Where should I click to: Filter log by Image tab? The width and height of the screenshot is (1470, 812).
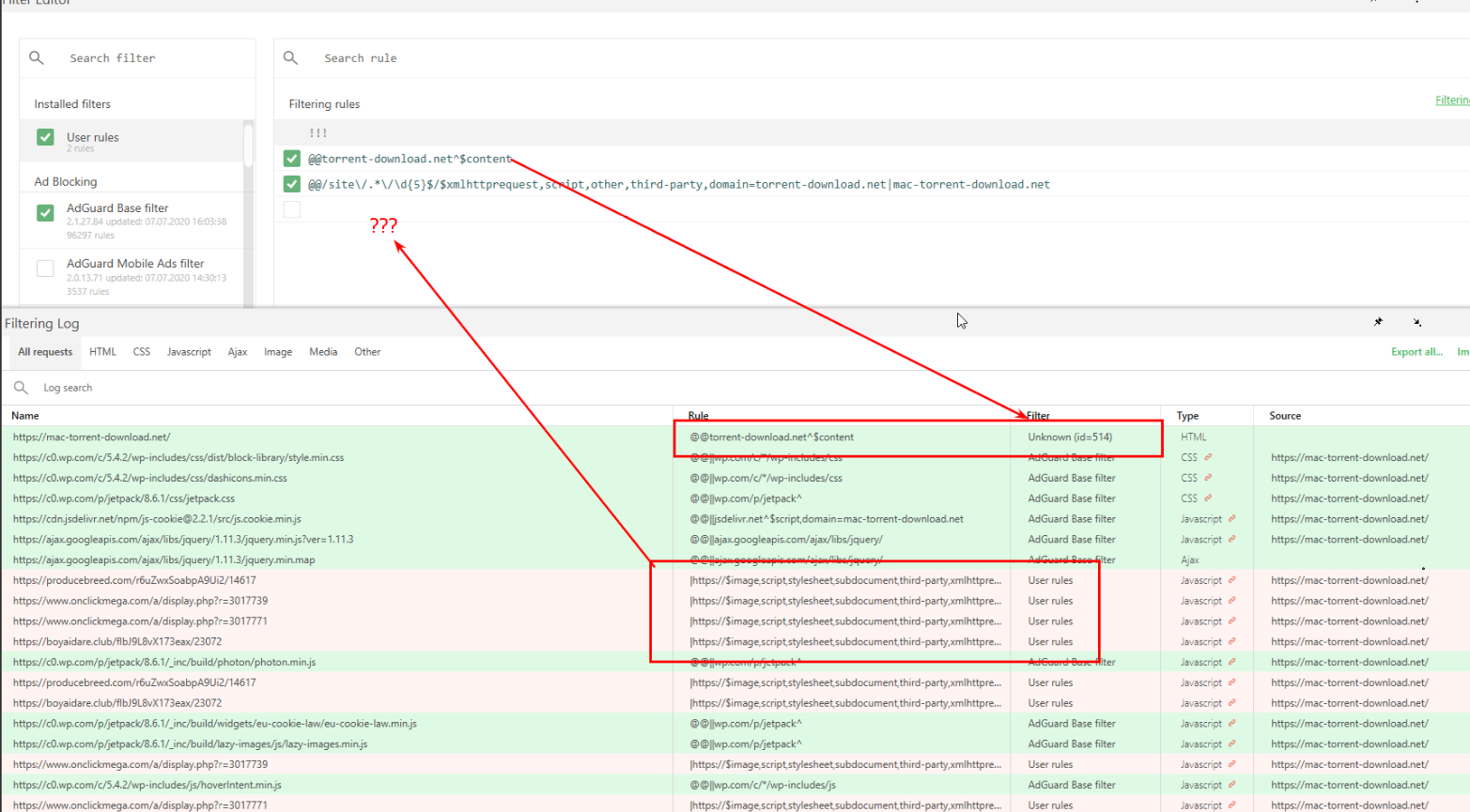tap(278, 352)
